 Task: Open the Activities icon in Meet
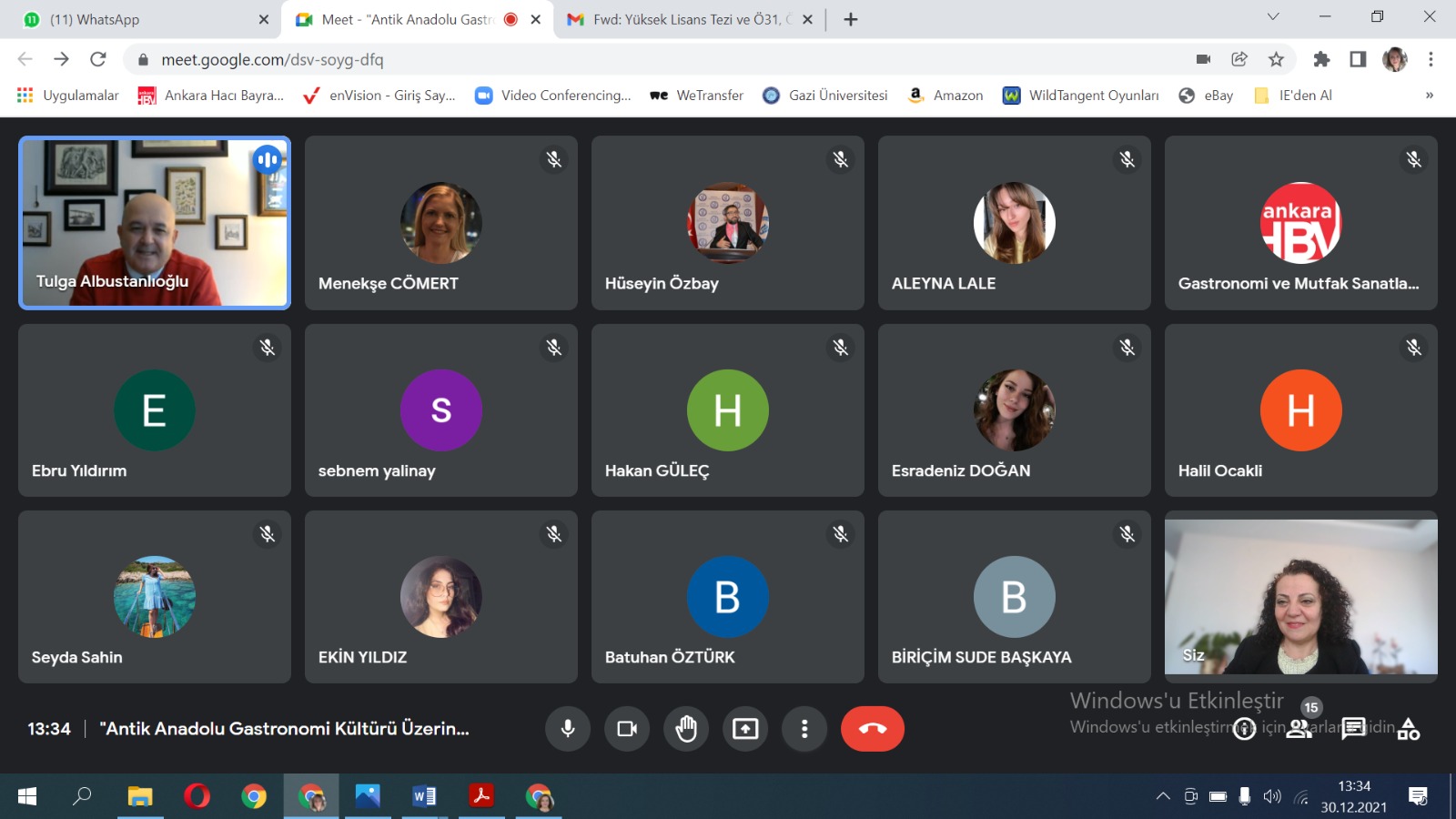[1408, 729]
